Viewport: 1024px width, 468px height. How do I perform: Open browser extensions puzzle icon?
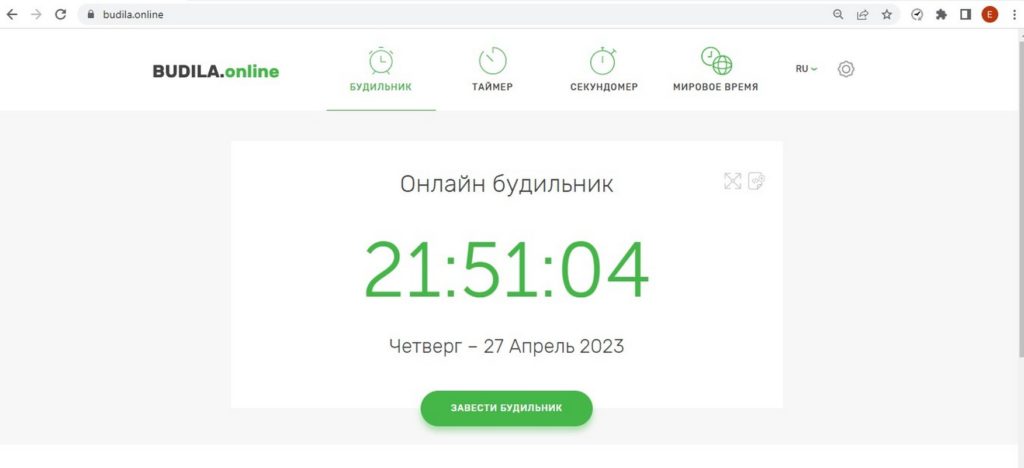click(x=941, y=14)
